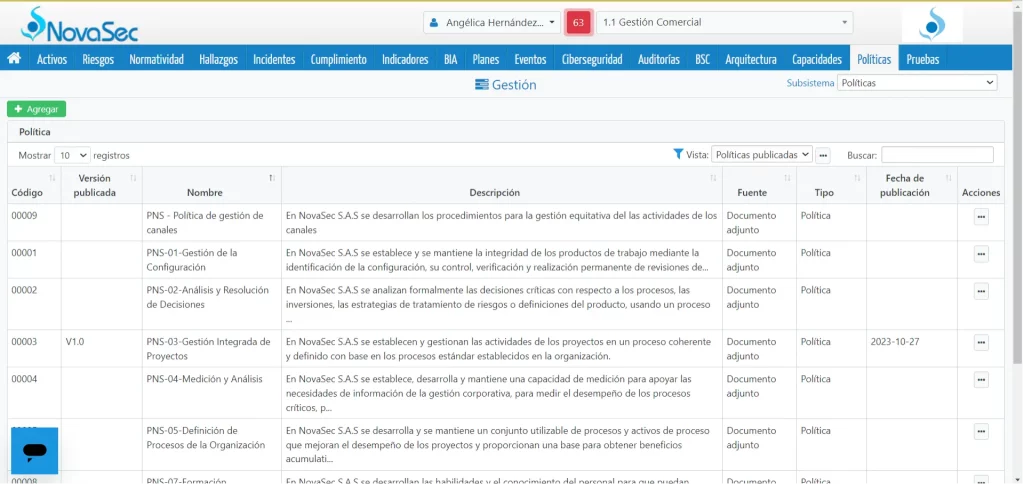Open the Activos menu
This screenshot has height=485, width=1024.
(x=52, y=59)
